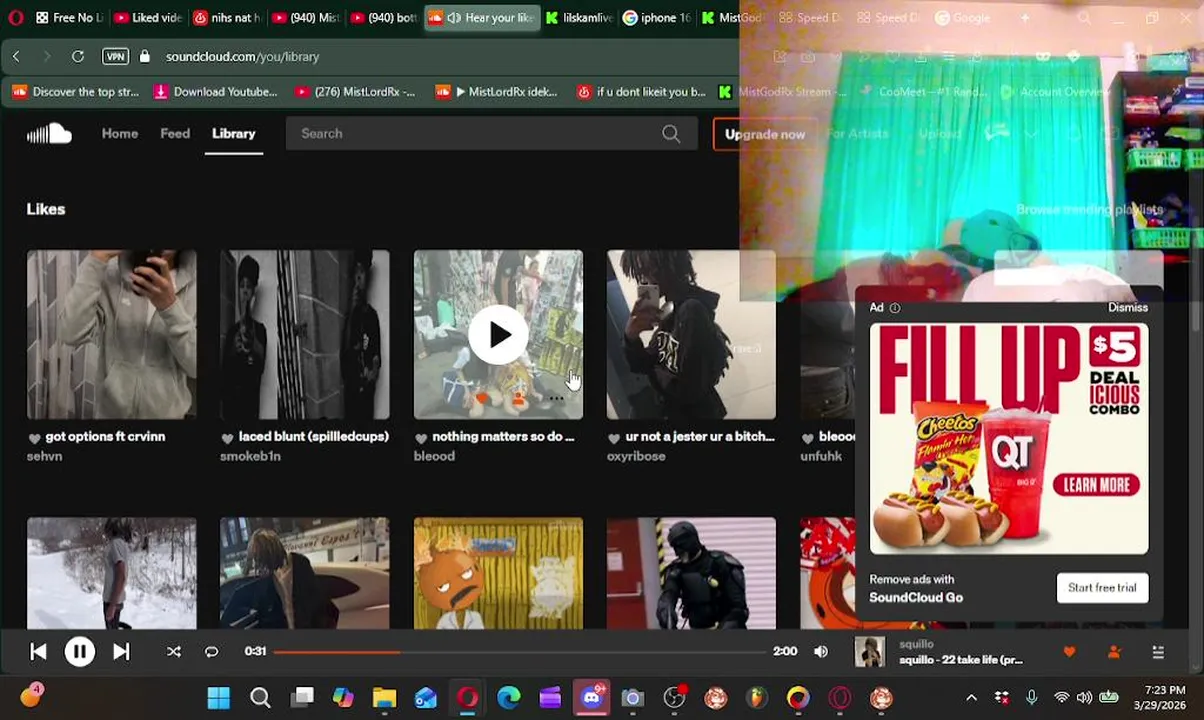Toggle shuffle in the player bar

pyautogui.click(x=173, y=652)
